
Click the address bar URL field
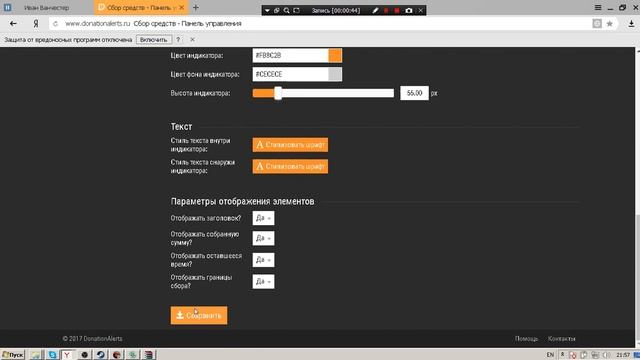click(x=318, y=24)
